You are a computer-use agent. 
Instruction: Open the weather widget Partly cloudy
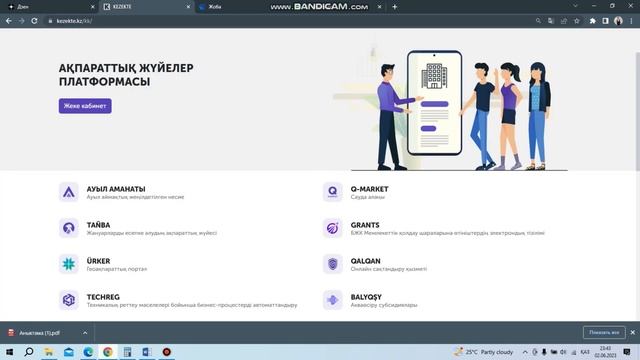coord(484,351)
